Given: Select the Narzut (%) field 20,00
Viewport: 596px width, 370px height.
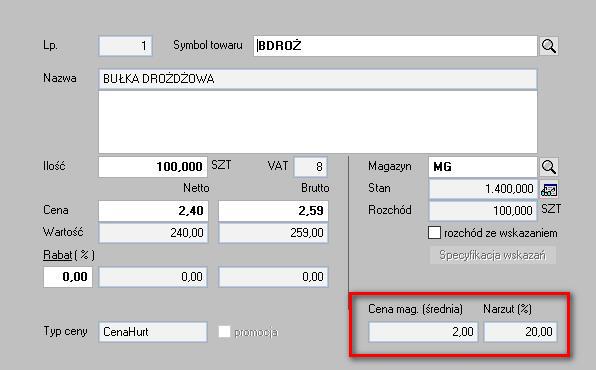Looking at the screenshot, I should pyautogui.click(x=520, y=332).
